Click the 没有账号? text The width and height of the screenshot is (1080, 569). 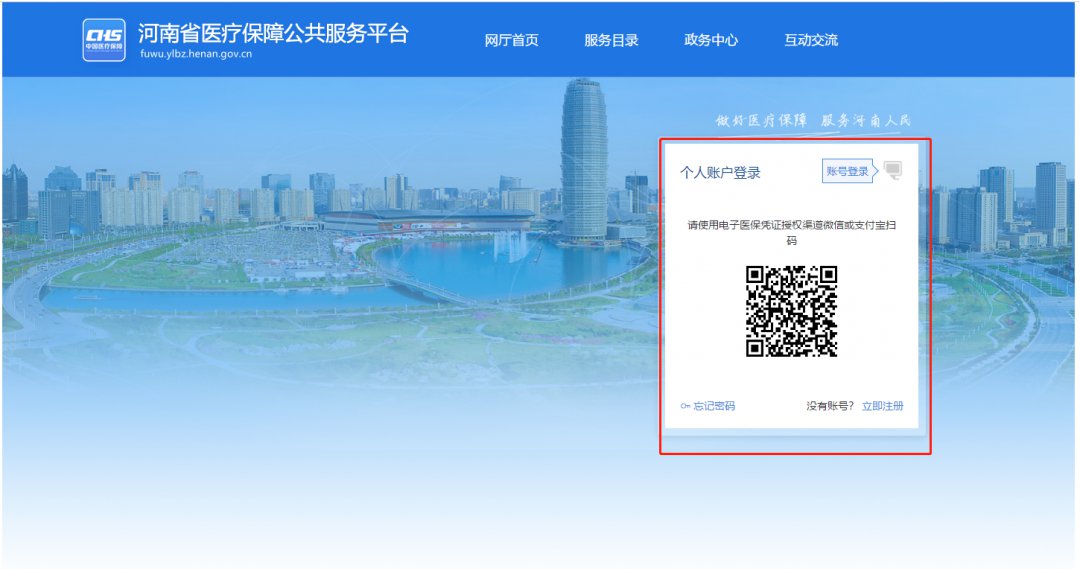tap(830, 406)
